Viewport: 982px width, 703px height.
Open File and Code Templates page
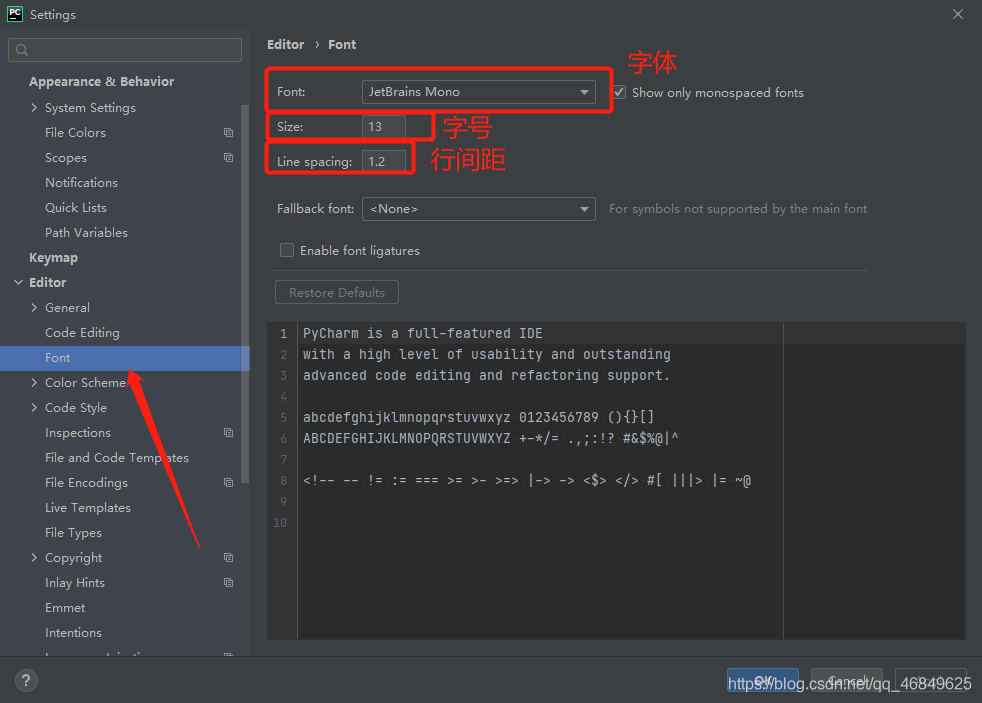pos(116,458)
